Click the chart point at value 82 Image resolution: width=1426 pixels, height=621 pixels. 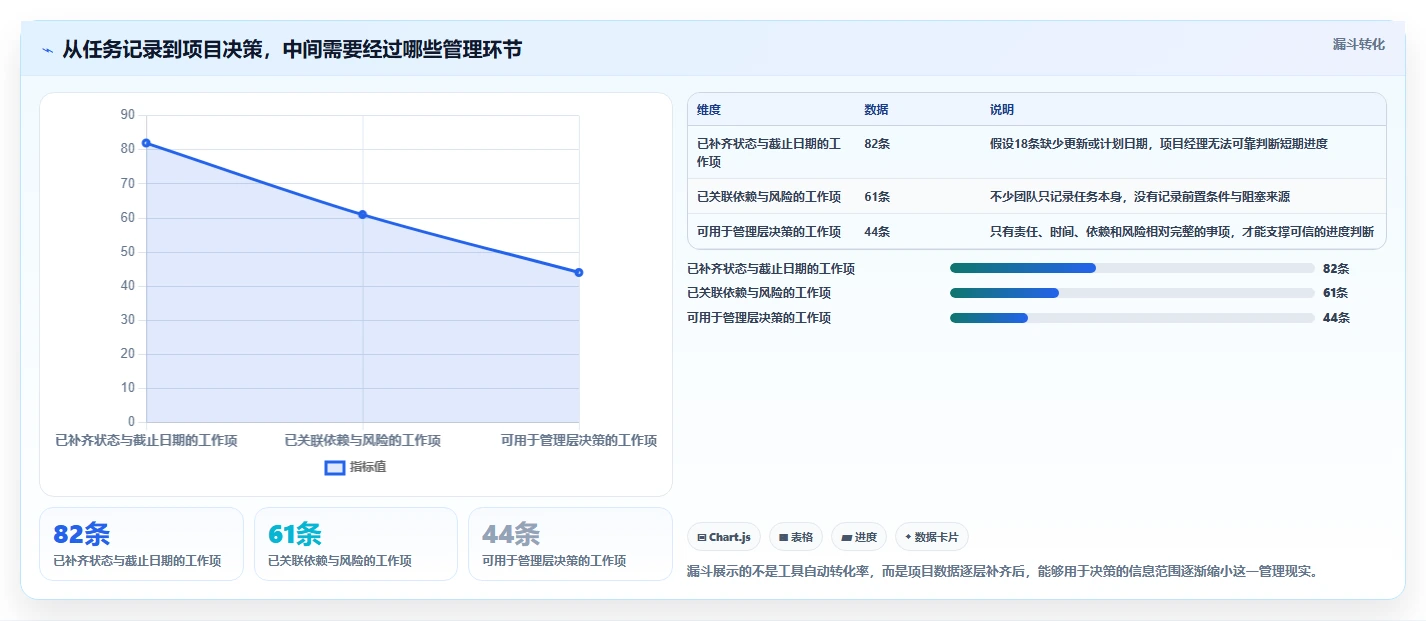[x=146, y=143]
